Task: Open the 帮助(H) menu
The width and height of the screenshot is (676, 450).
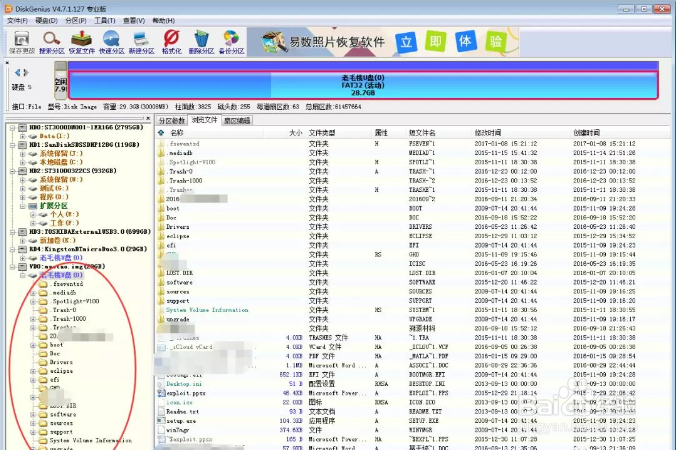Action: coord(163,21)
